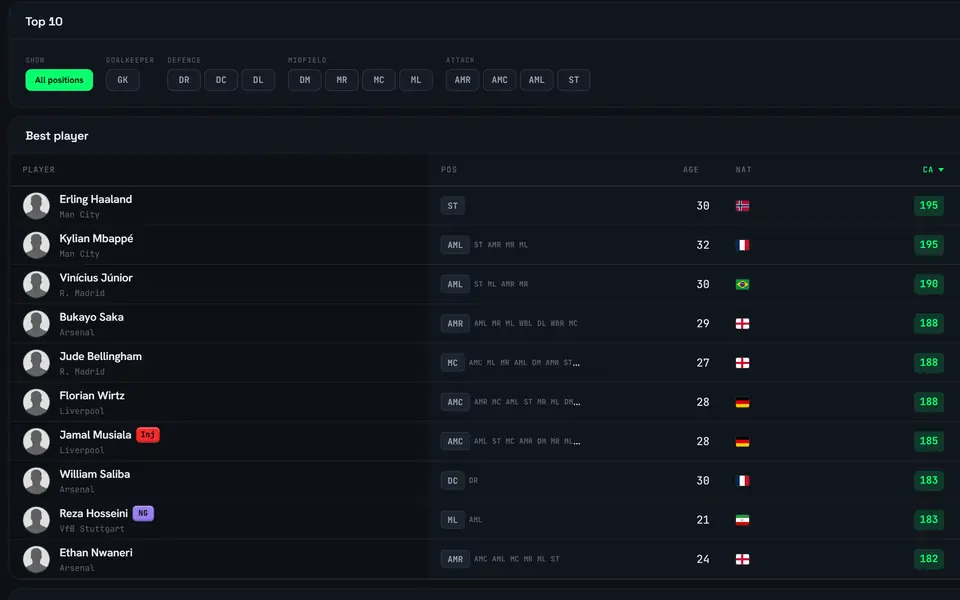Toggle the DC defence filter
The width and height of the screenshot is (960, 600).
221,80
